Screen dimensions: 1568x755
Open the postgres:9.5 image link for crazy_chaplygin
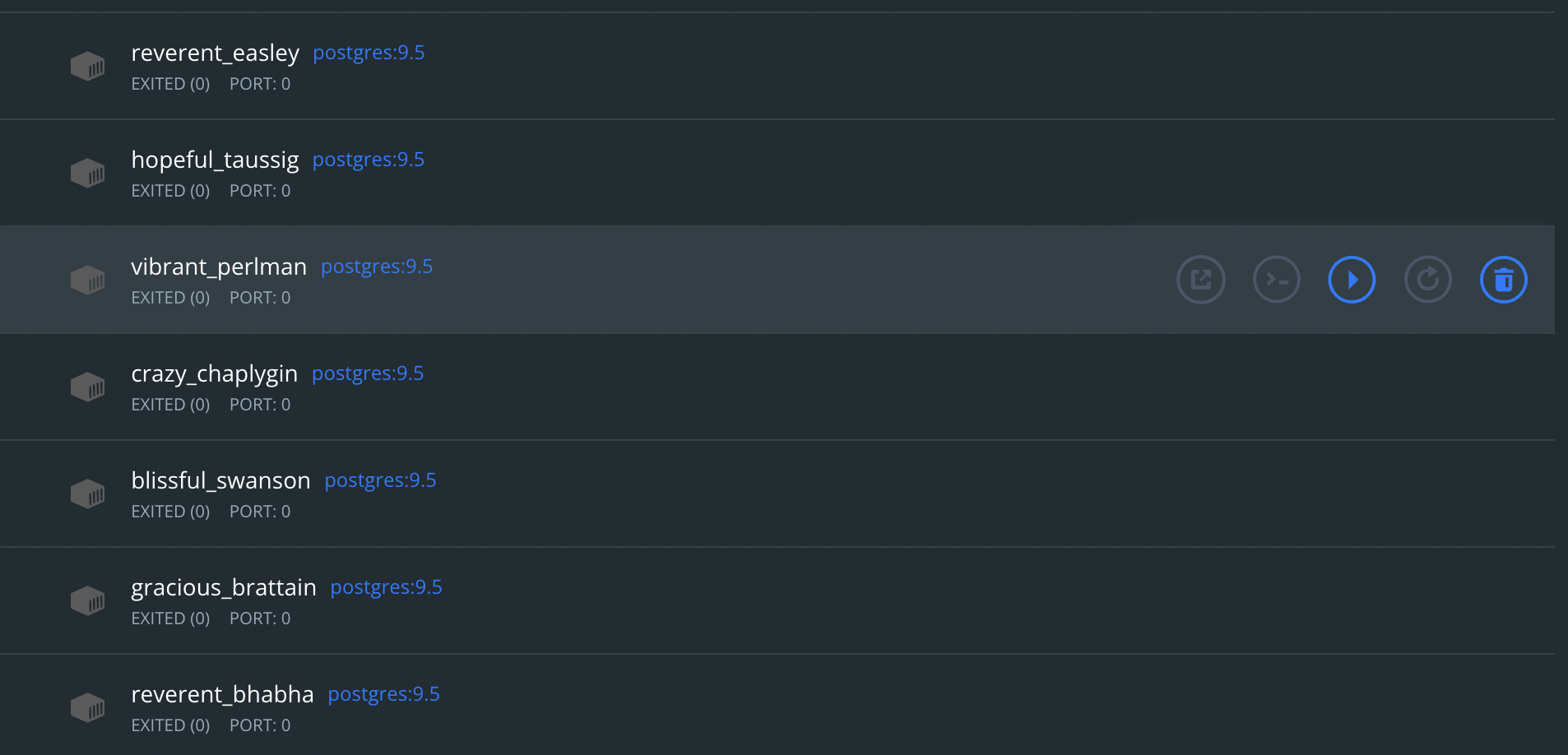click(x=368, y=373)
